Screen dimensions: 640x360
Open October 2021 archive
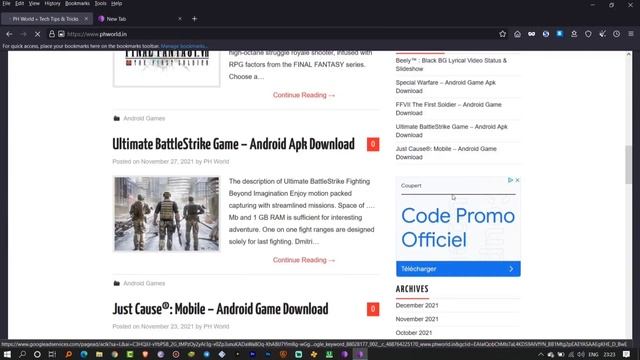click(x=413, y=333)
